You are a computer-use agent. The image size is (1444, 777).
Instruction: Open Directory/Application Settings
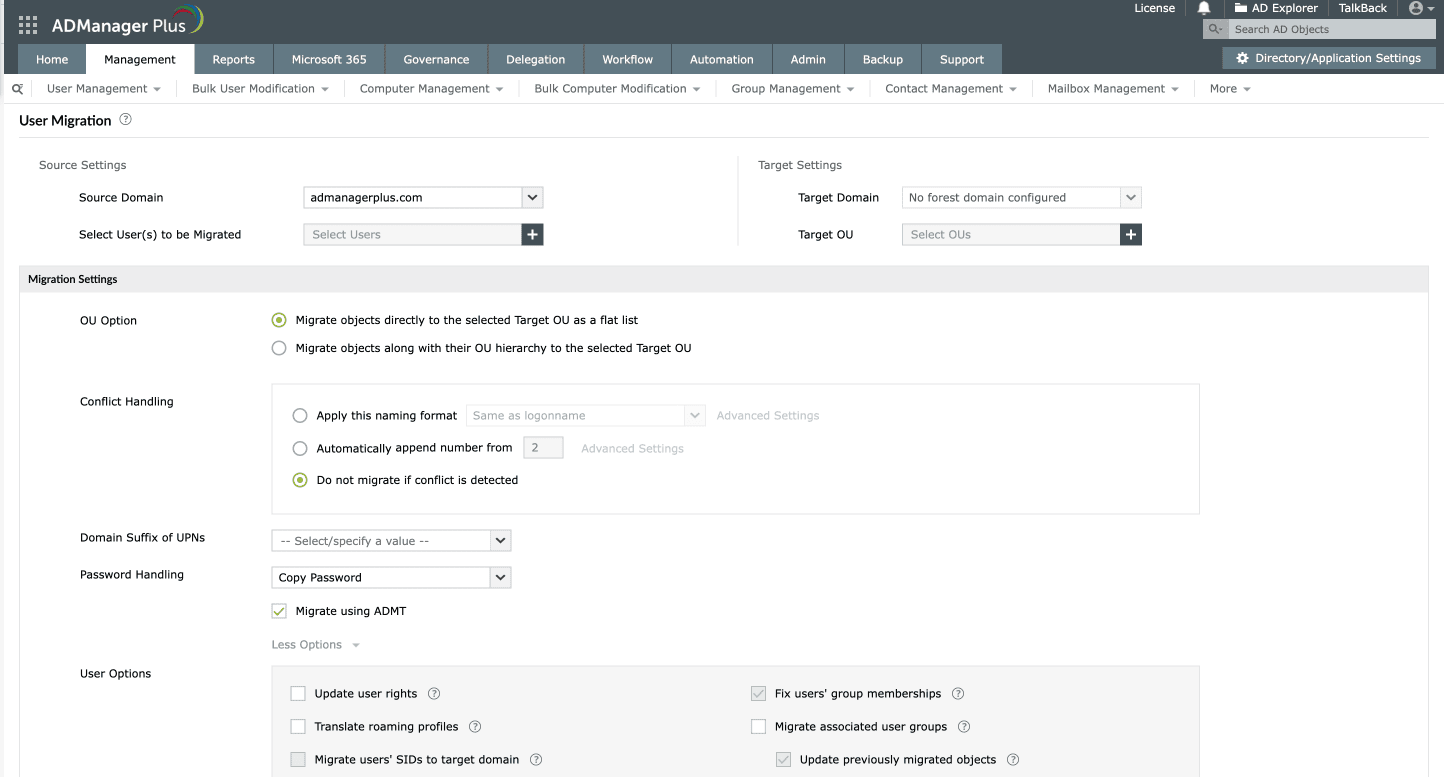click(x=1329, y=58)
